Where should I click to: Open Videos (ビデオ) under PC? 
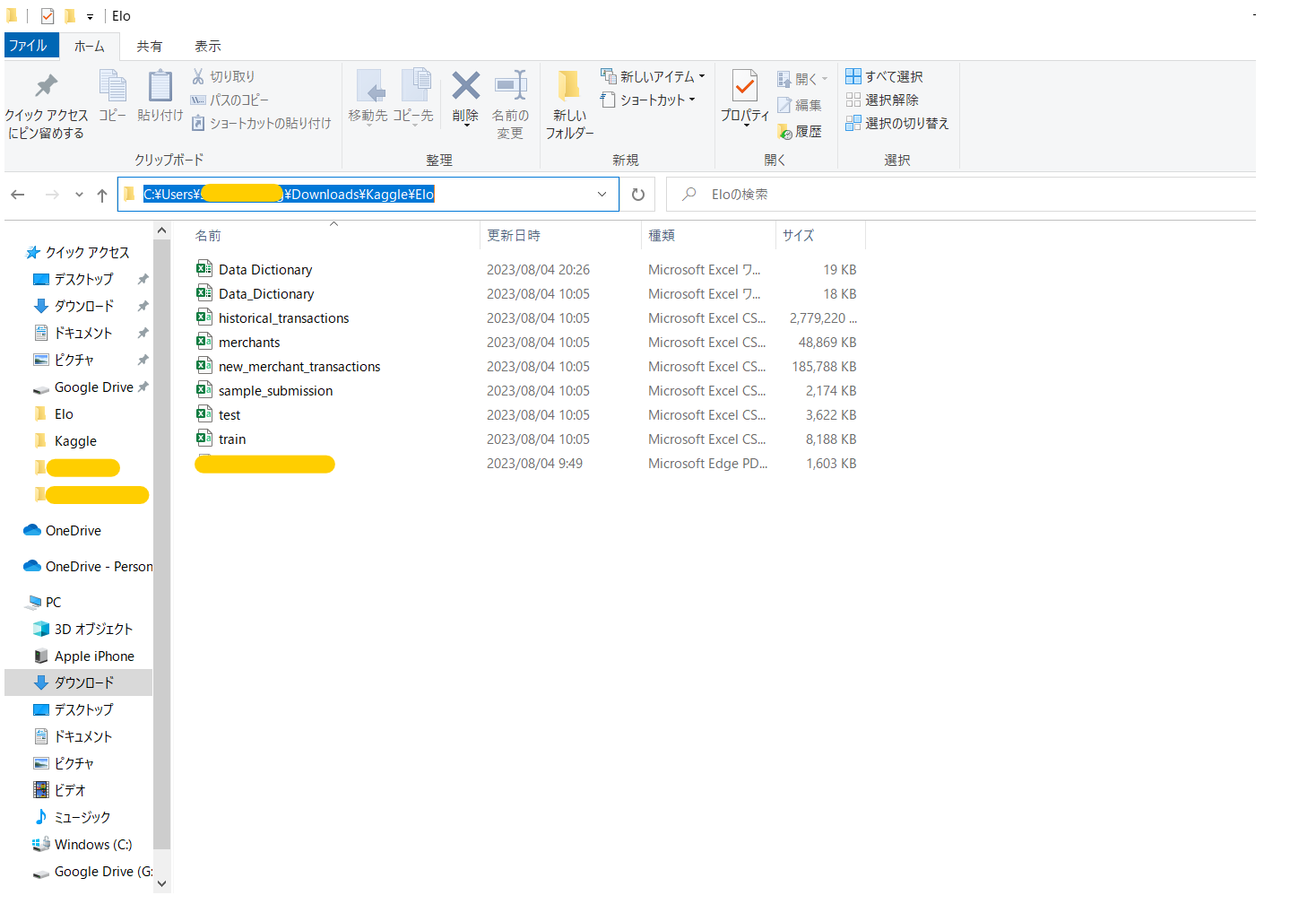pos(70,791)
